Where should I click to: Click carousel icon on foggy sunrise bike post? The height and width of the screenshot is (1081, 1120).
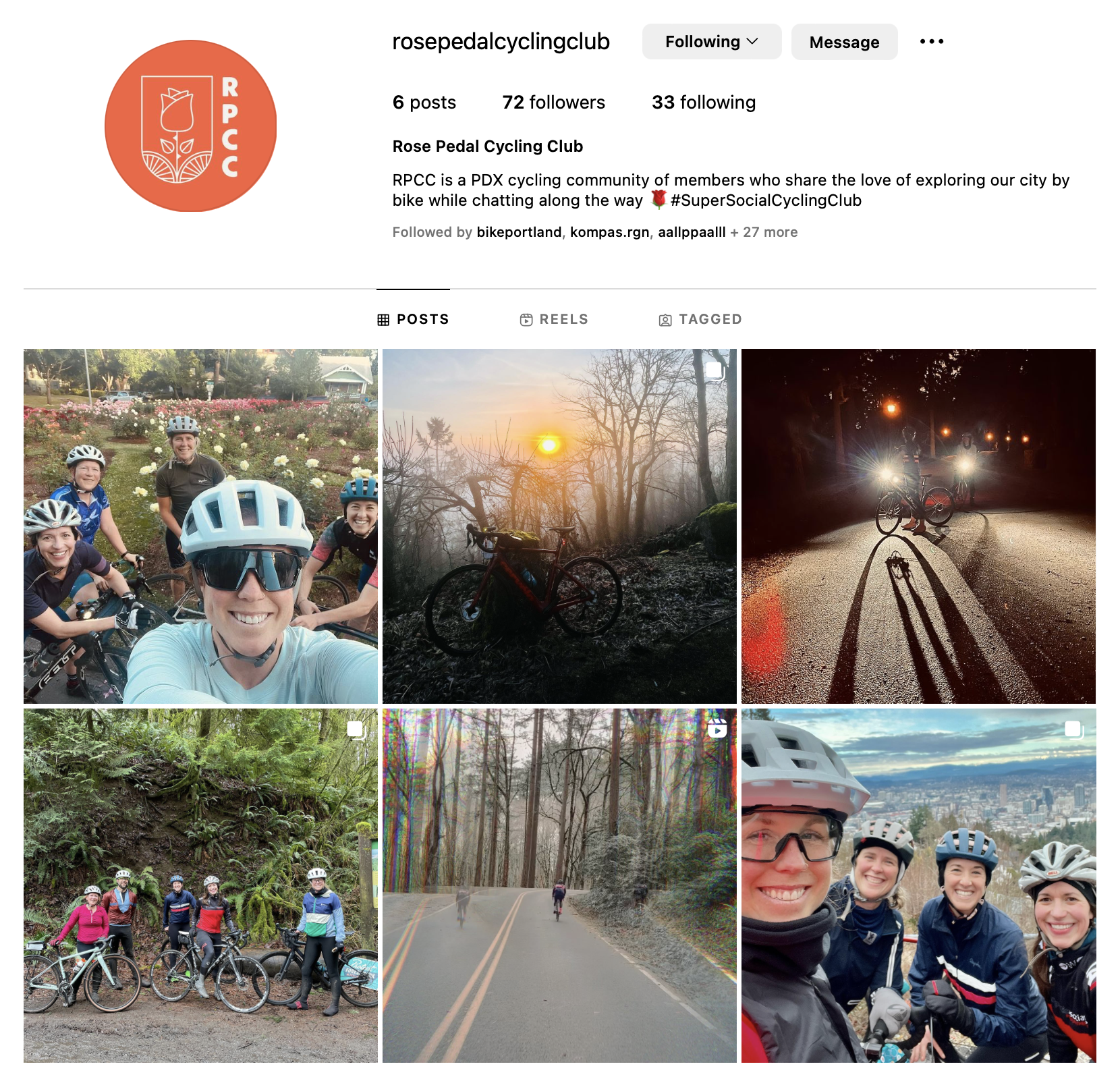pos(715,370)
